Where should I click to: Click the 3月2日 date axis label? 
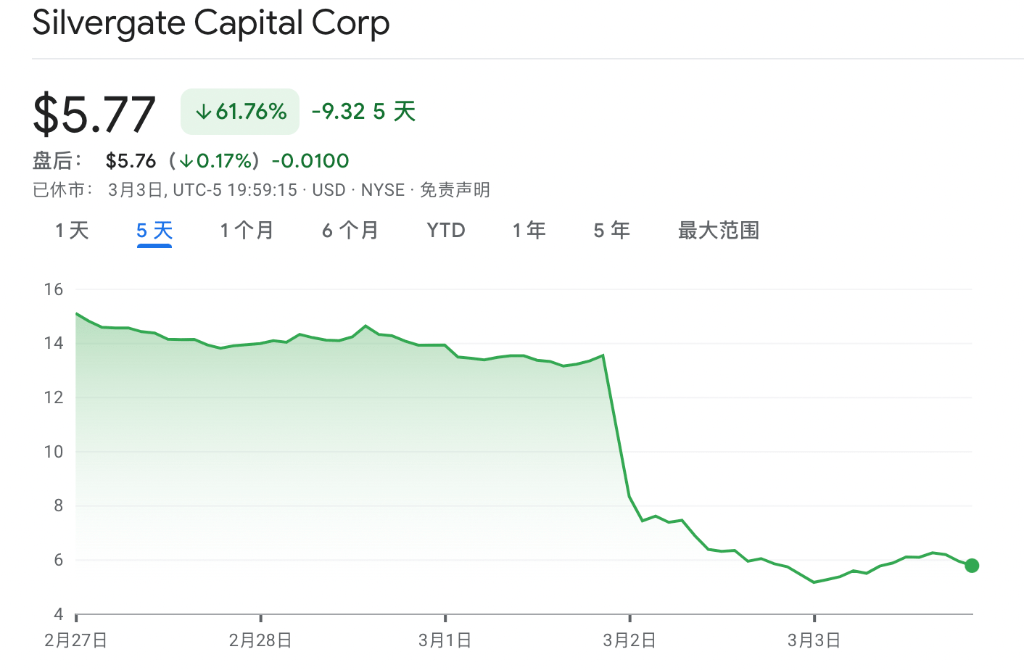(x=629, y=639)
